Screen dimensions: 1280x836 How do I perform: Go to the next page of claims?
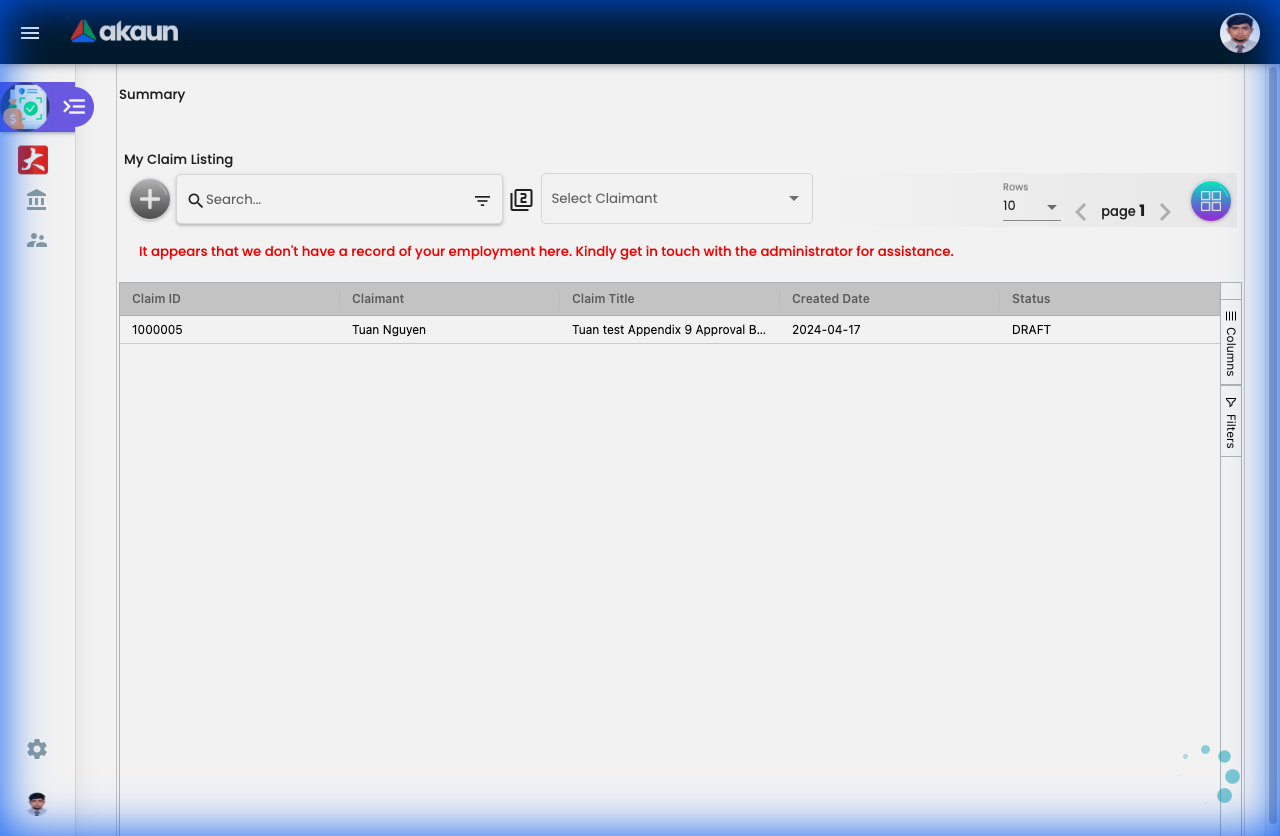click(1165, 212)
